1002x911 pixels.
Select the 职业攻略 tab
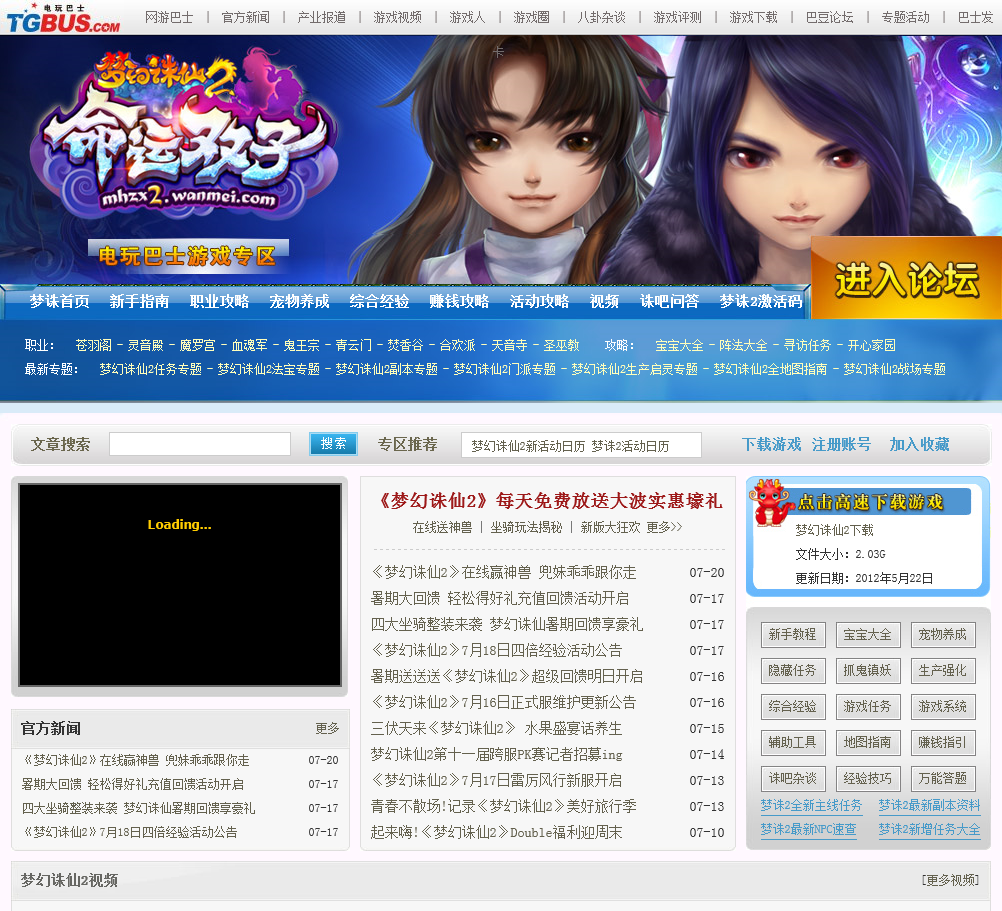tap(219, 301)
